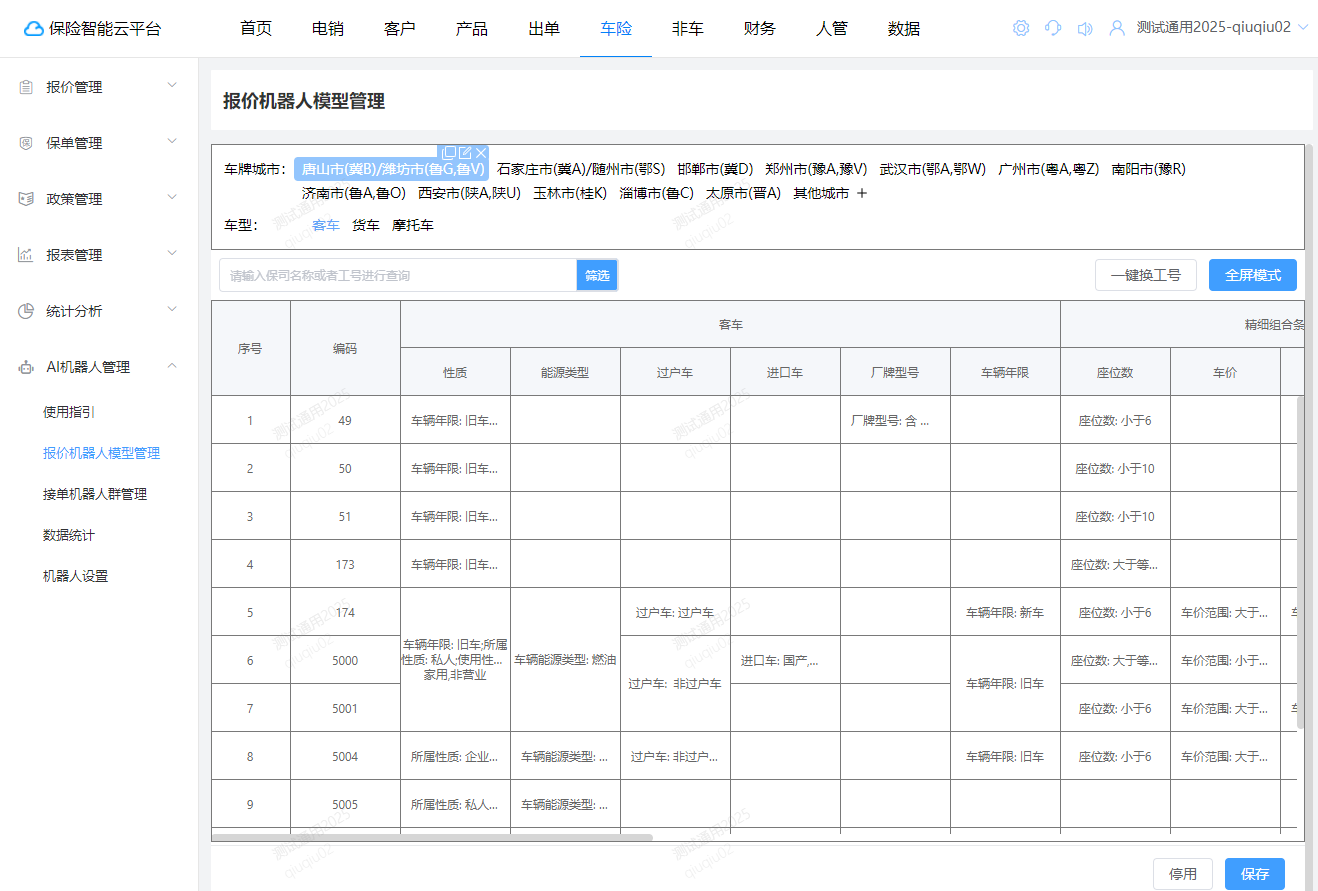This screenshot has width=1318, height=891.
Task: Open the 电销 top menu
Action: [328, 29]
